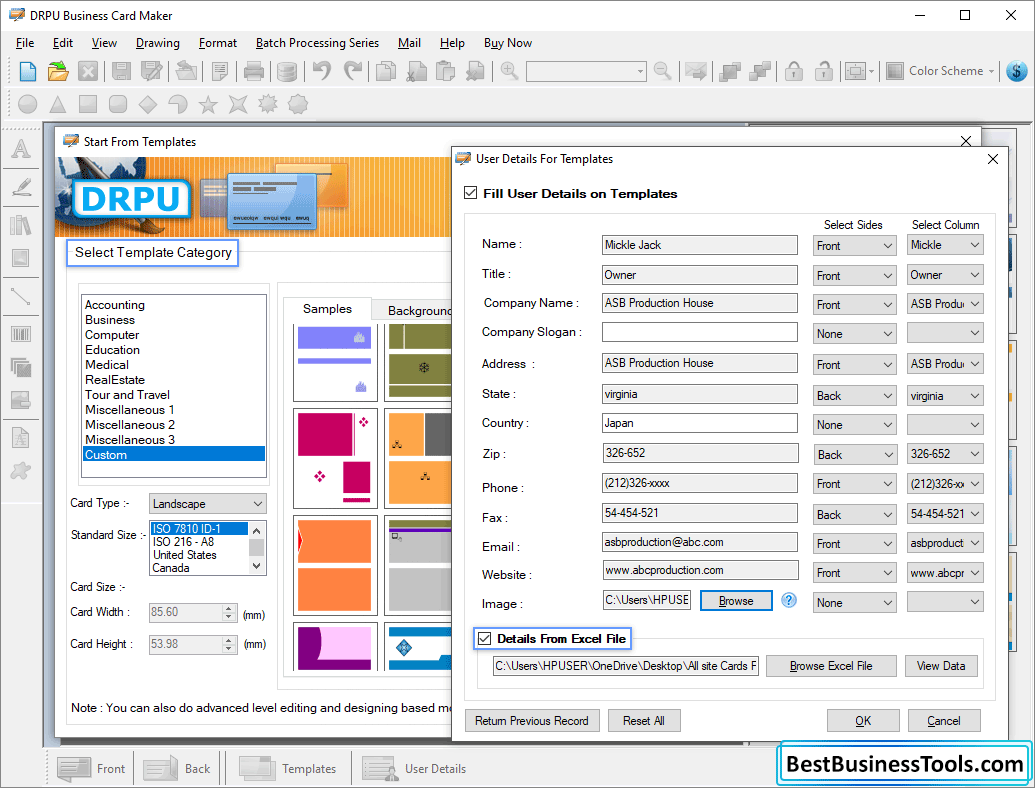The height and width of the screenshot is (788, 1035).
Task: Click the Lock padlock icon
Action: [x=794, y=71]
